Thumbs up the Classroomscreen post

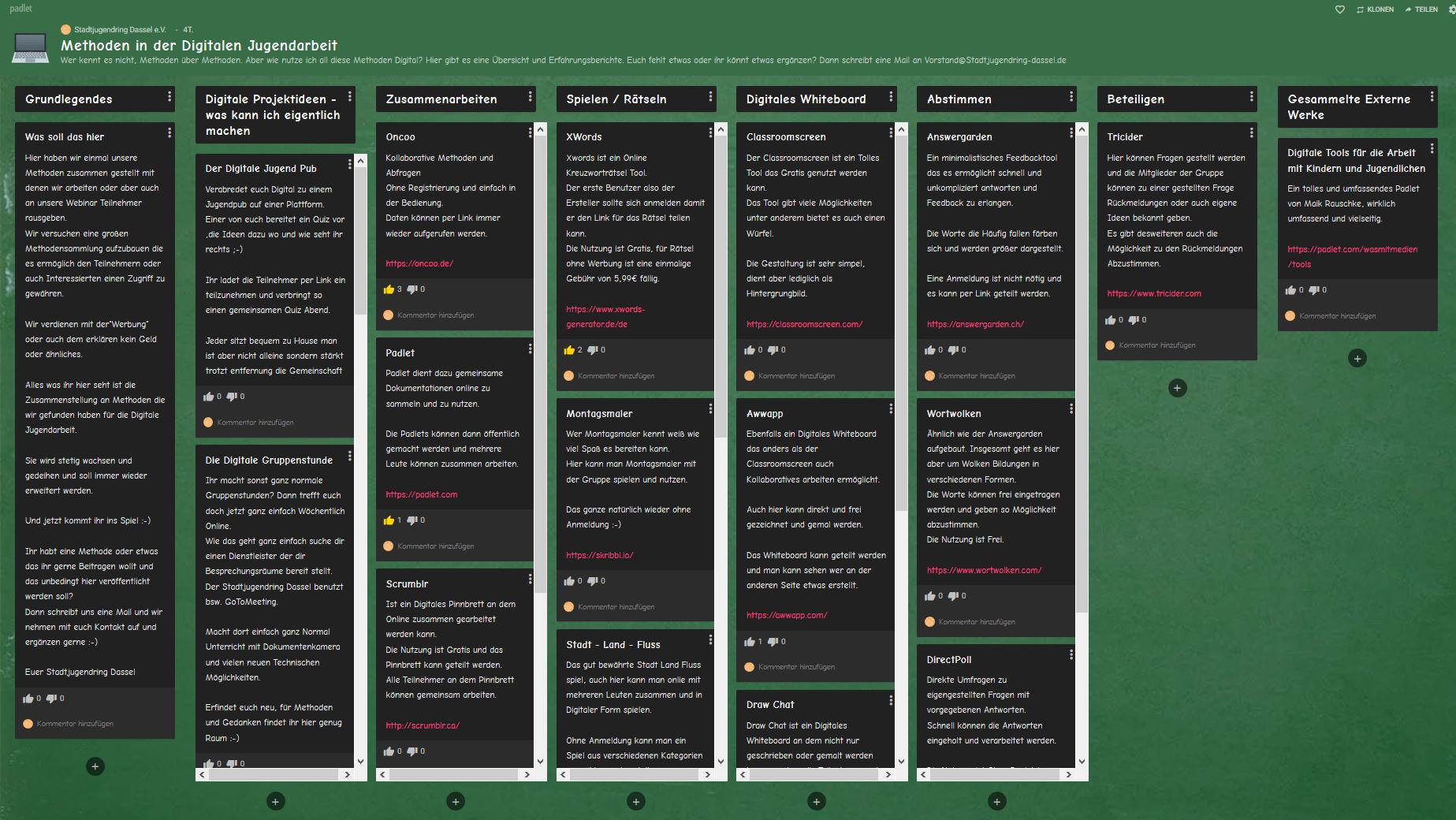point(750,350)
